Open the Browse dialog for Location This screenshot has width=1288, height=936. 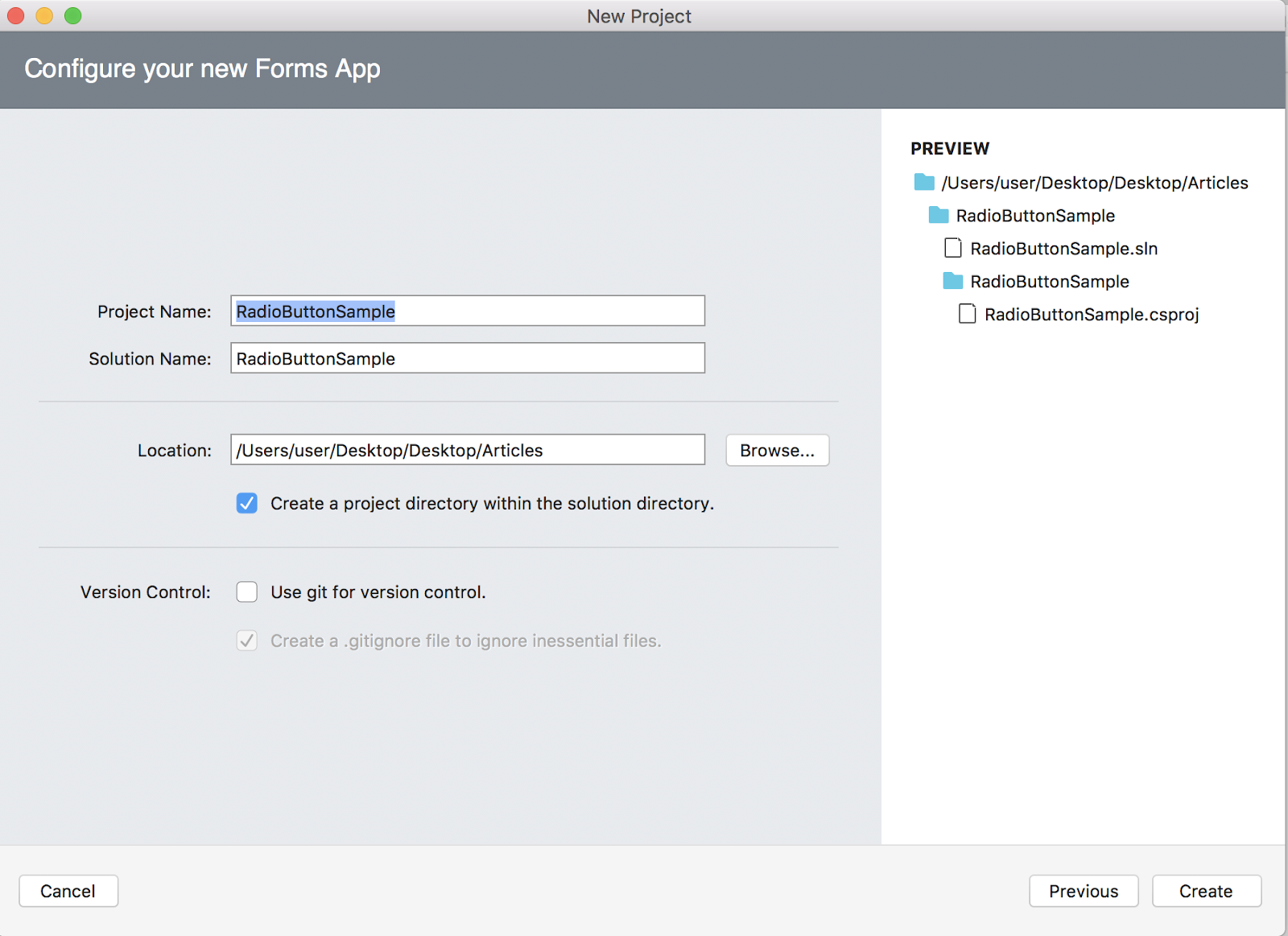pos(776,450)
